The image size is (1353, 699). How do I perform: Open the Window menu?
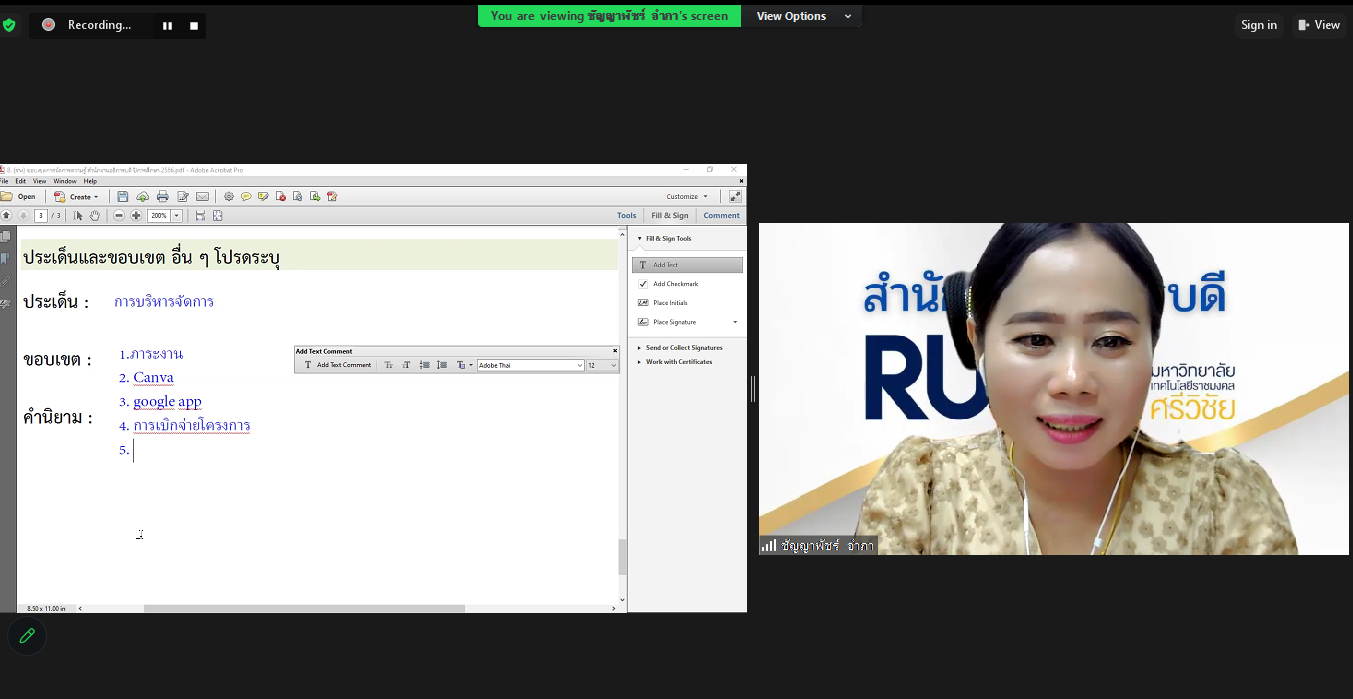pos(65,181)
